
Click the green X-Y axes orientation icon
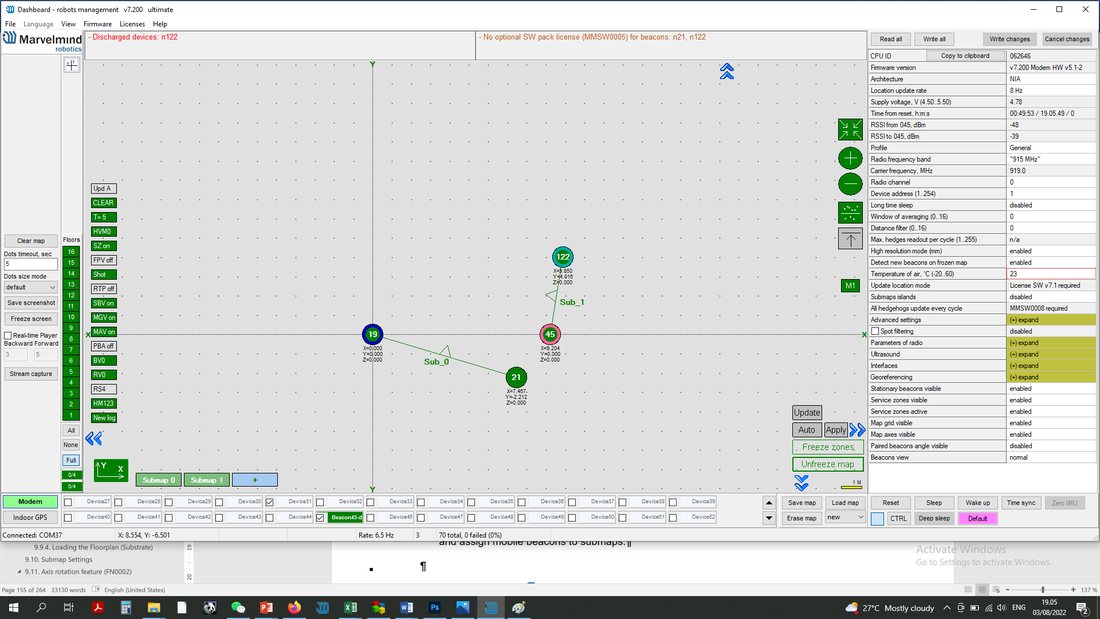111,470
